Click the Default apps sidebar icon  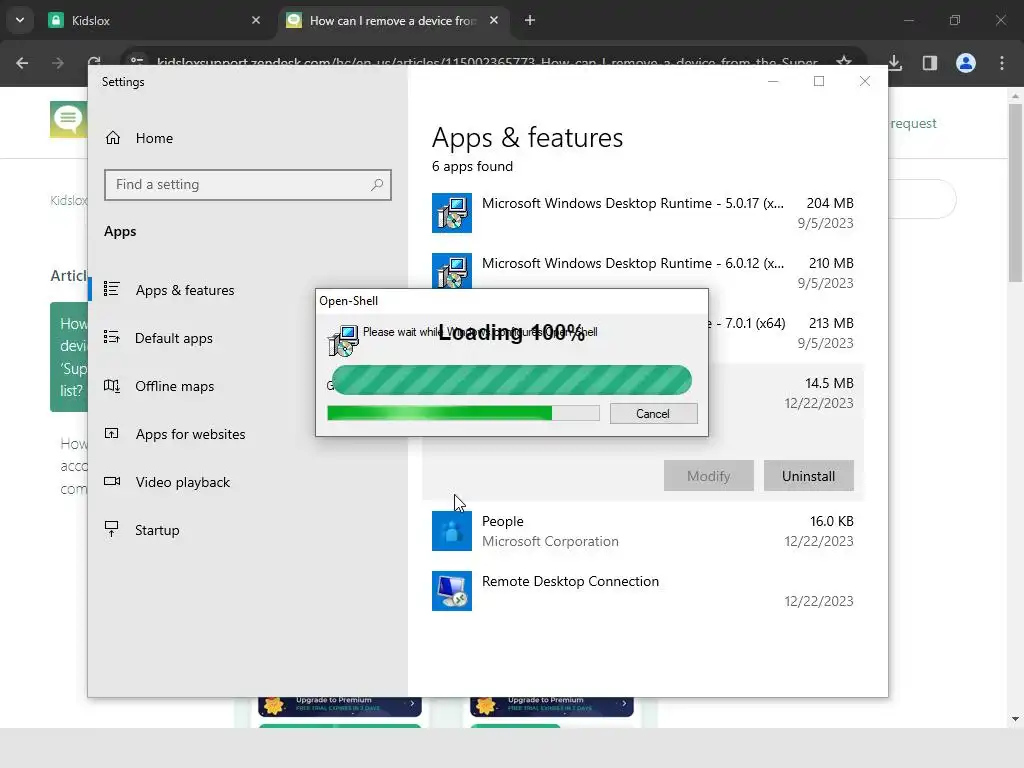(x=112, y=337)
